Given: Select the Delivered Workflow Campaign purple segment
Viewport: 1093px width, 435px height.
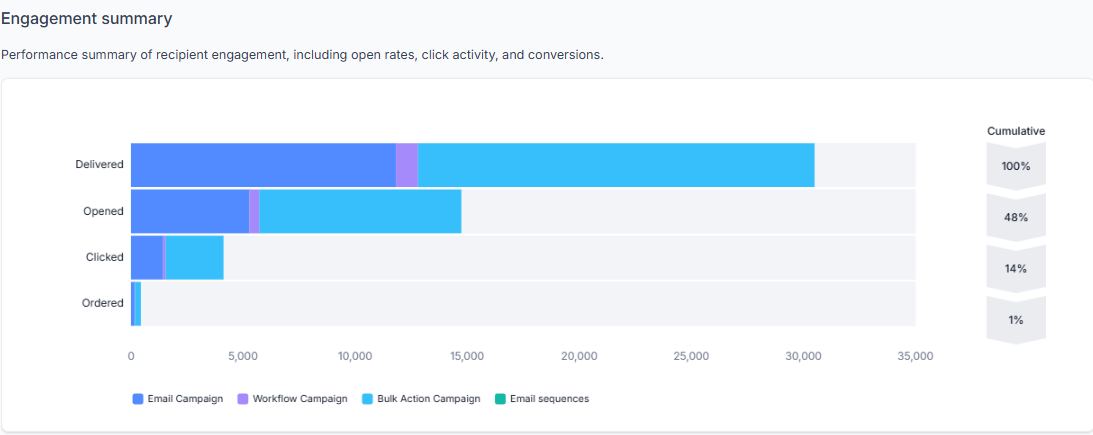Looking at the screenshot, I should [x=407, y=165].
